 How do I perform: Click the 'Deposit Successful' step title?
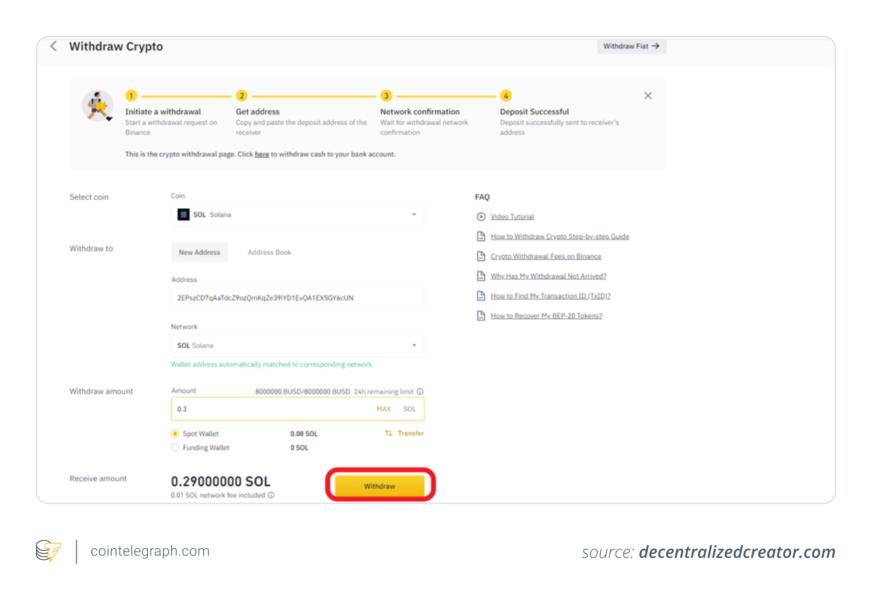[x=534, y=112]
